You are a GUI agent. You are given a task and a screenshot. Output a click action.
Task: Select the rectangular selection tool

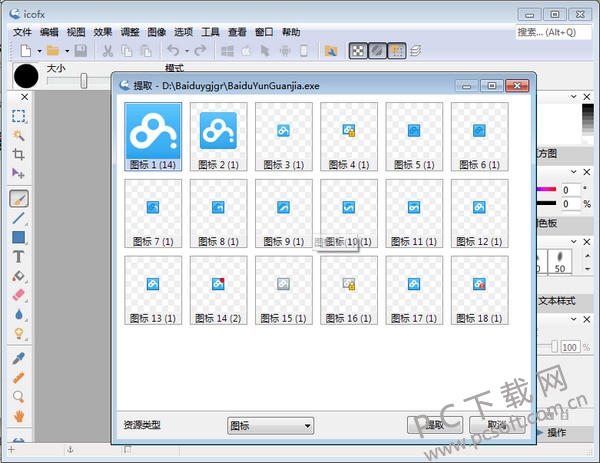pyautogui.click(x=18, y=116)
